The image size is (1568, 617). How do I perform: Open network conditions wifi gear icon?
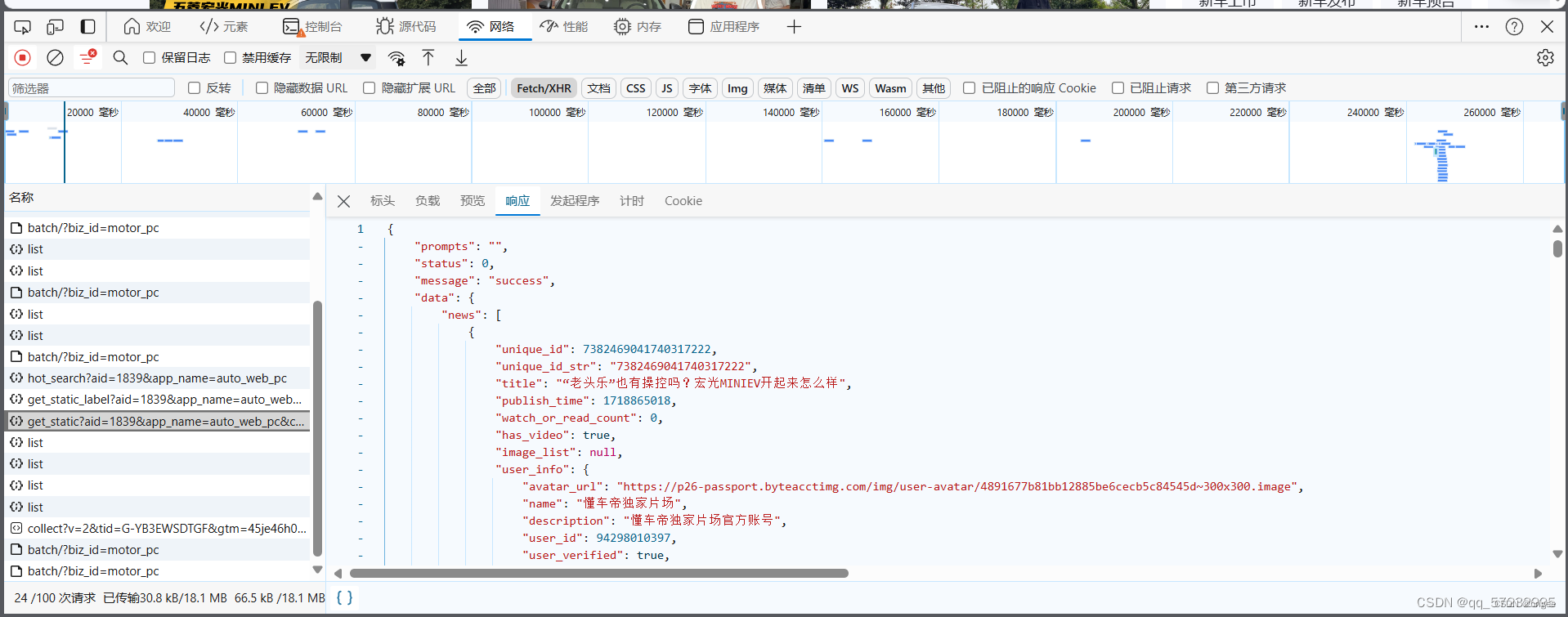tap(396, 57)
